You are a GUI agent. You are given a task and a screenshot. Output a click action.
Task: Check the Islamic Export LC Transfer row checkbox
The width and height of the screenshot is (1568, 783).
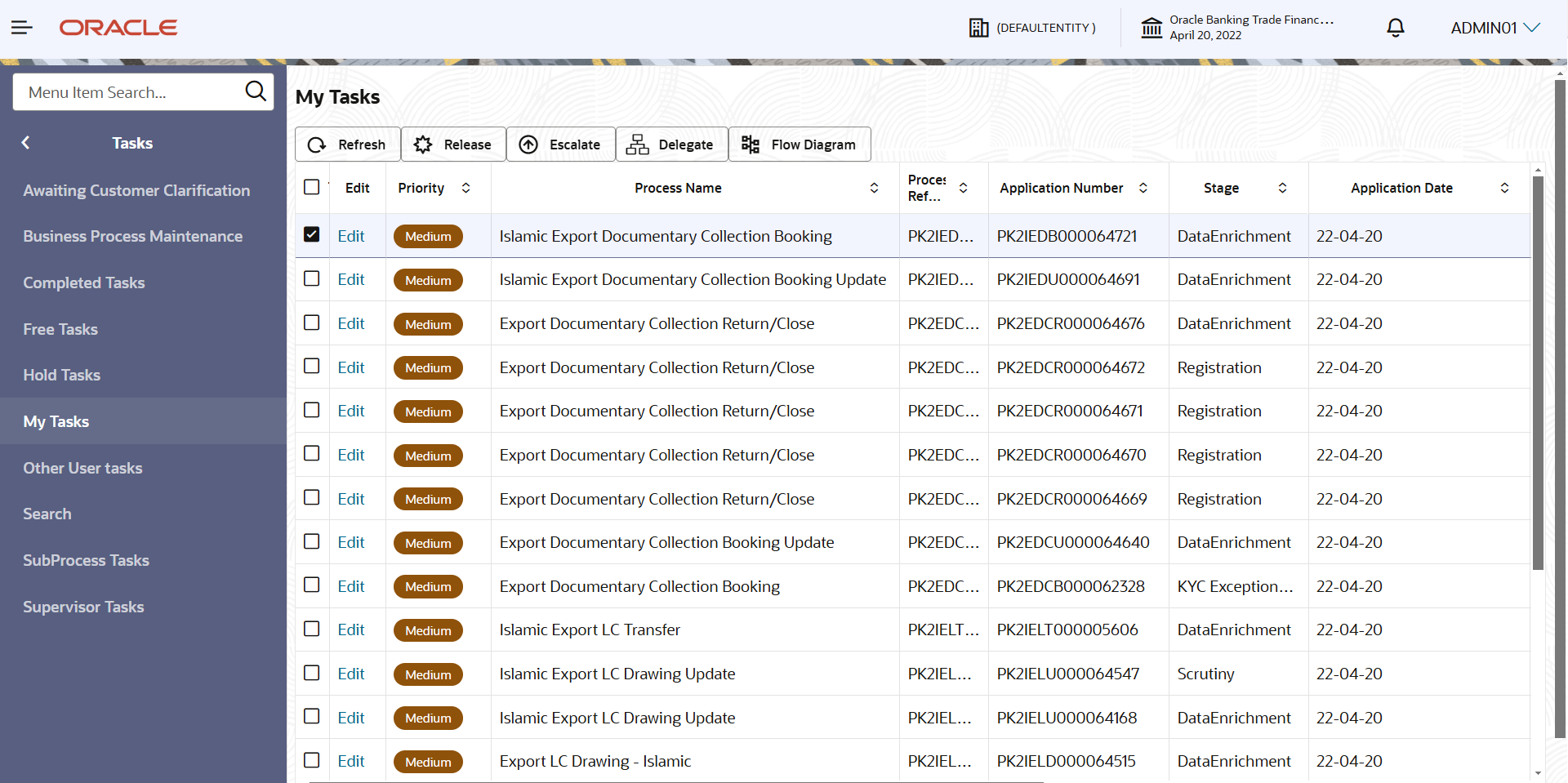pos(311,629)
